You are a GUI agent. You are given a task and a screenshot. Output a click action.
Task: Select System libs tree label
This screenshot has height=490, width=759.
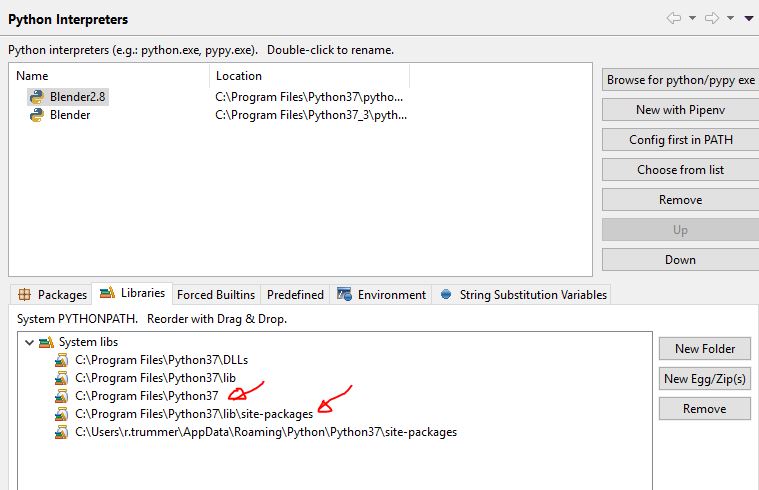point(89,342)
